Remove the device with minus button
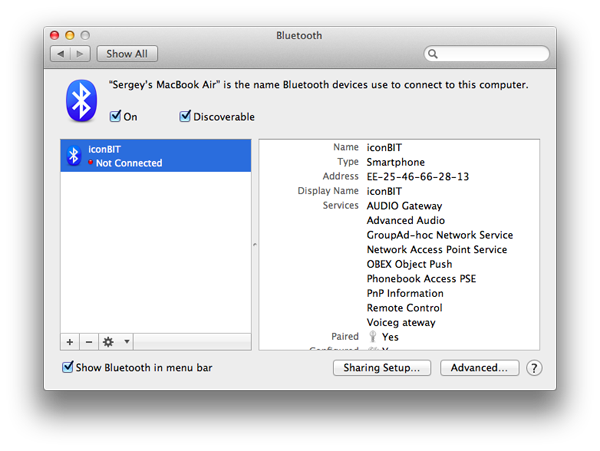The height and width of the screenshot is (451, 600). click(x=89, y=342)
